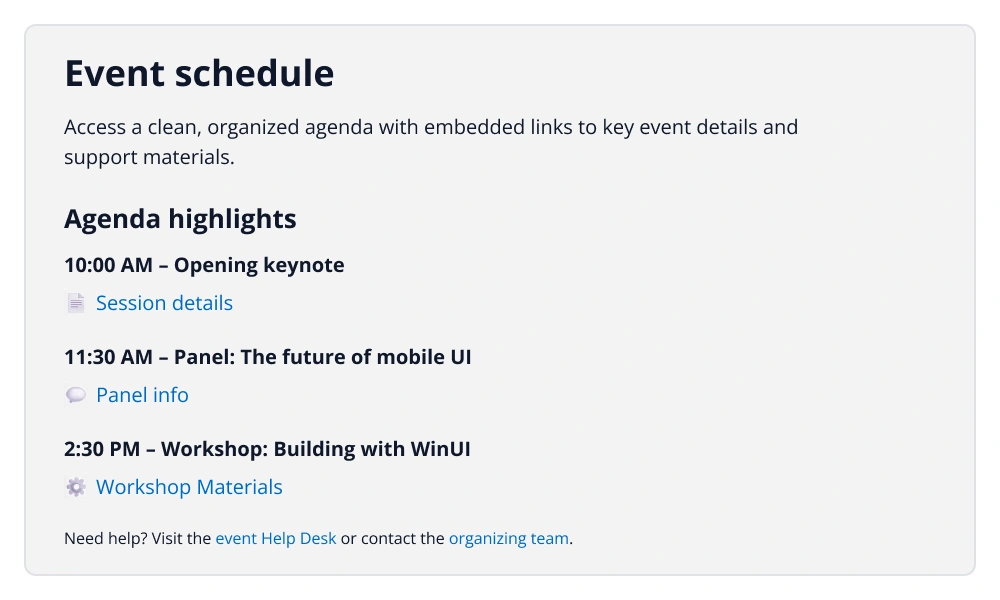Click the Event schedule main heading
This screenshot has width=1000, height=600.
[199, 73]
